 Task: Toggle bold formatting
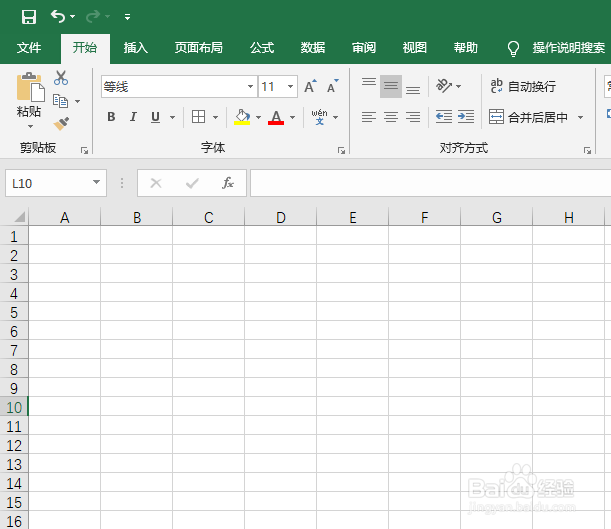[x=111, y=117]
